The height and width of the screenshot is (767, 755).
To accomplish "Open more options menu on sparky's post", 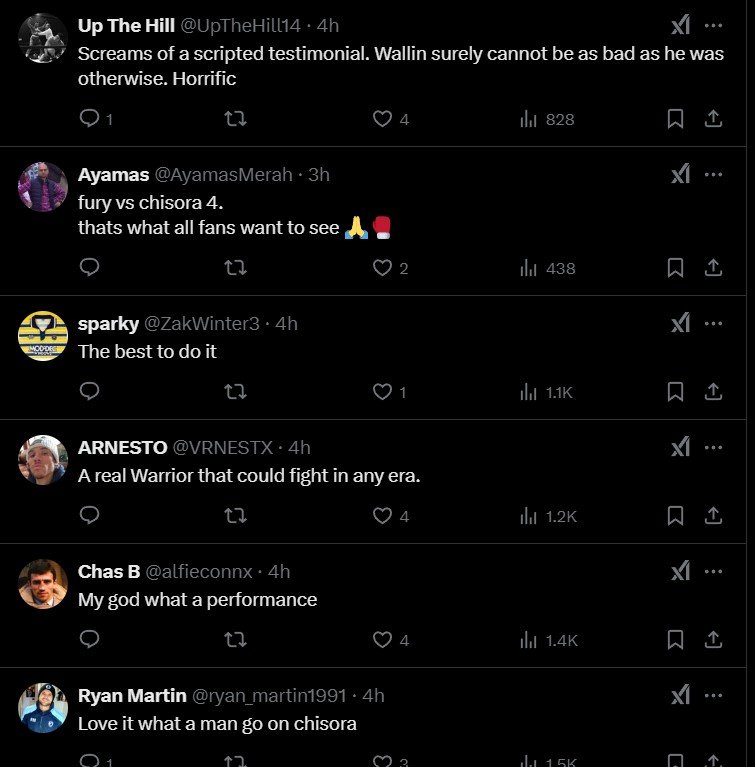I will coord(713,323).
